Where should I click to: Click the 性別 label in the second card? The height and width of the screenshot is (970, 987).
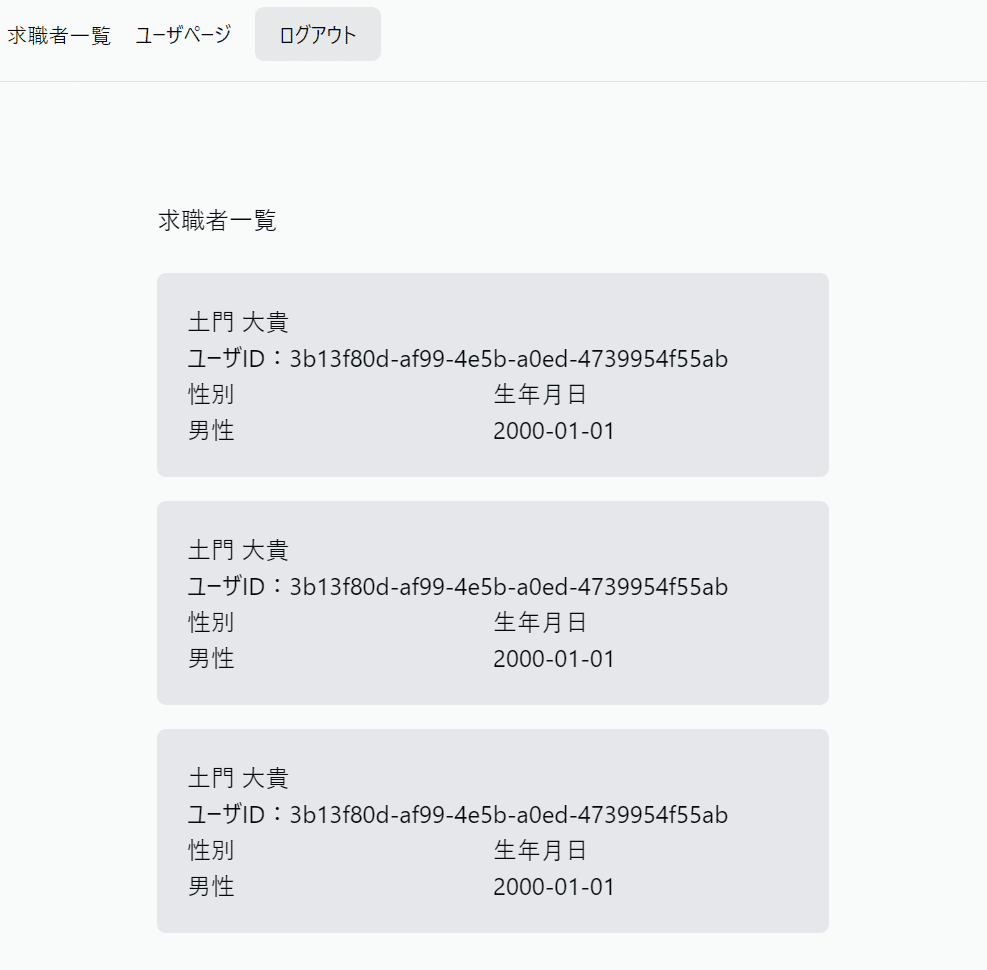211,623
